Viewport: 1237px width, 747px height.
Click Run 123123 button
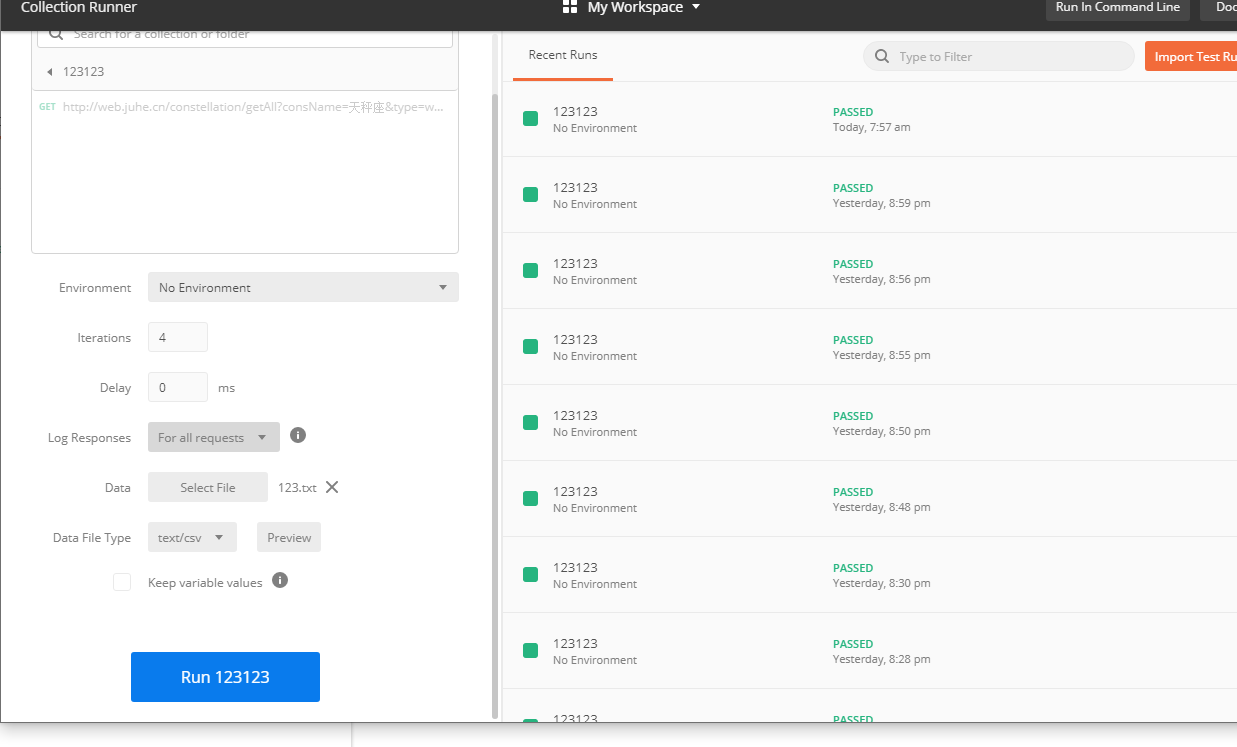pyautogui.click(x=225, y=677)
